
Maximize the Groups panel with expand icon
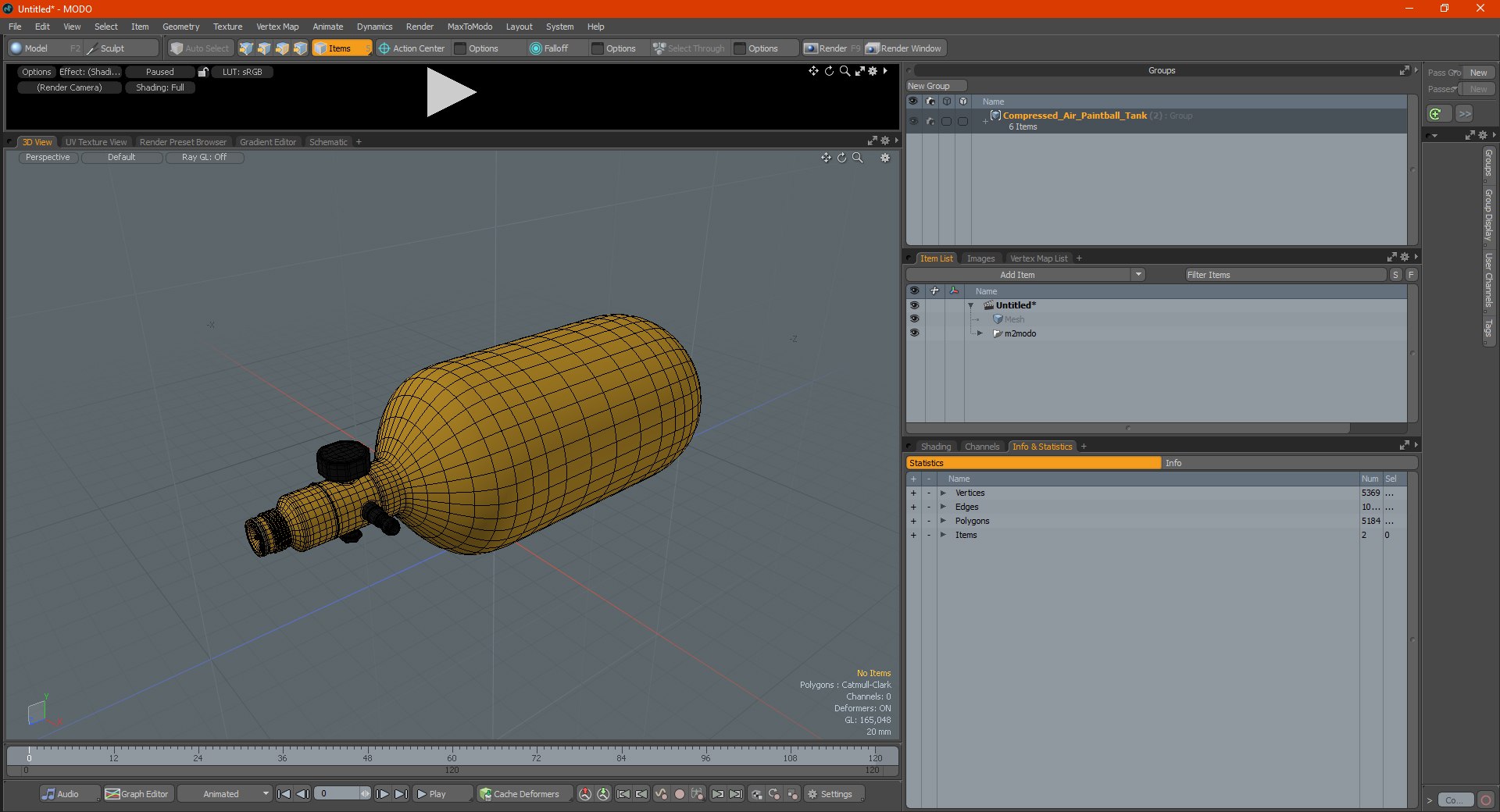coord(1404,70)
